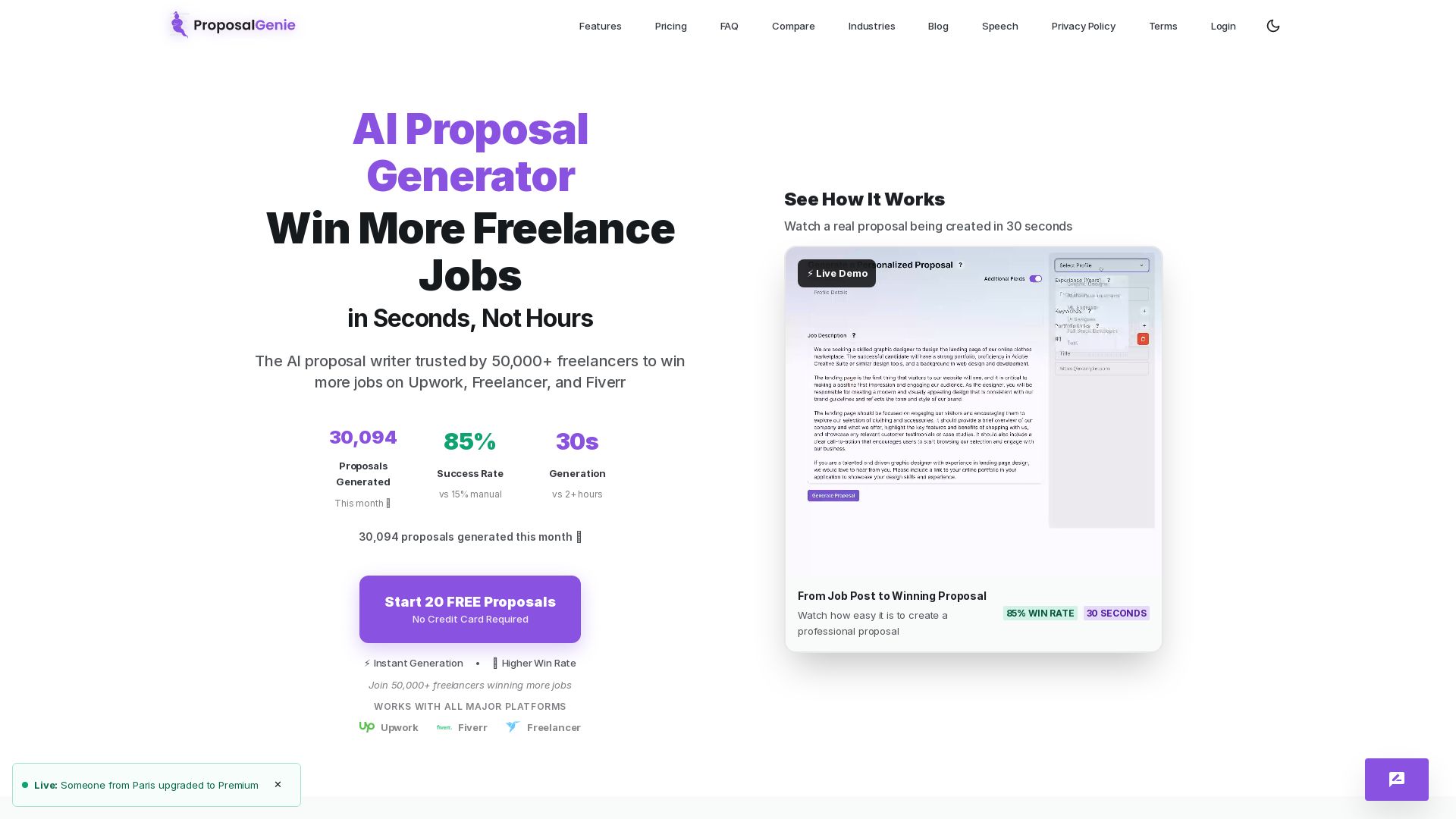
Task: Open the chat widget bubble
Action: click(1396, 780)
